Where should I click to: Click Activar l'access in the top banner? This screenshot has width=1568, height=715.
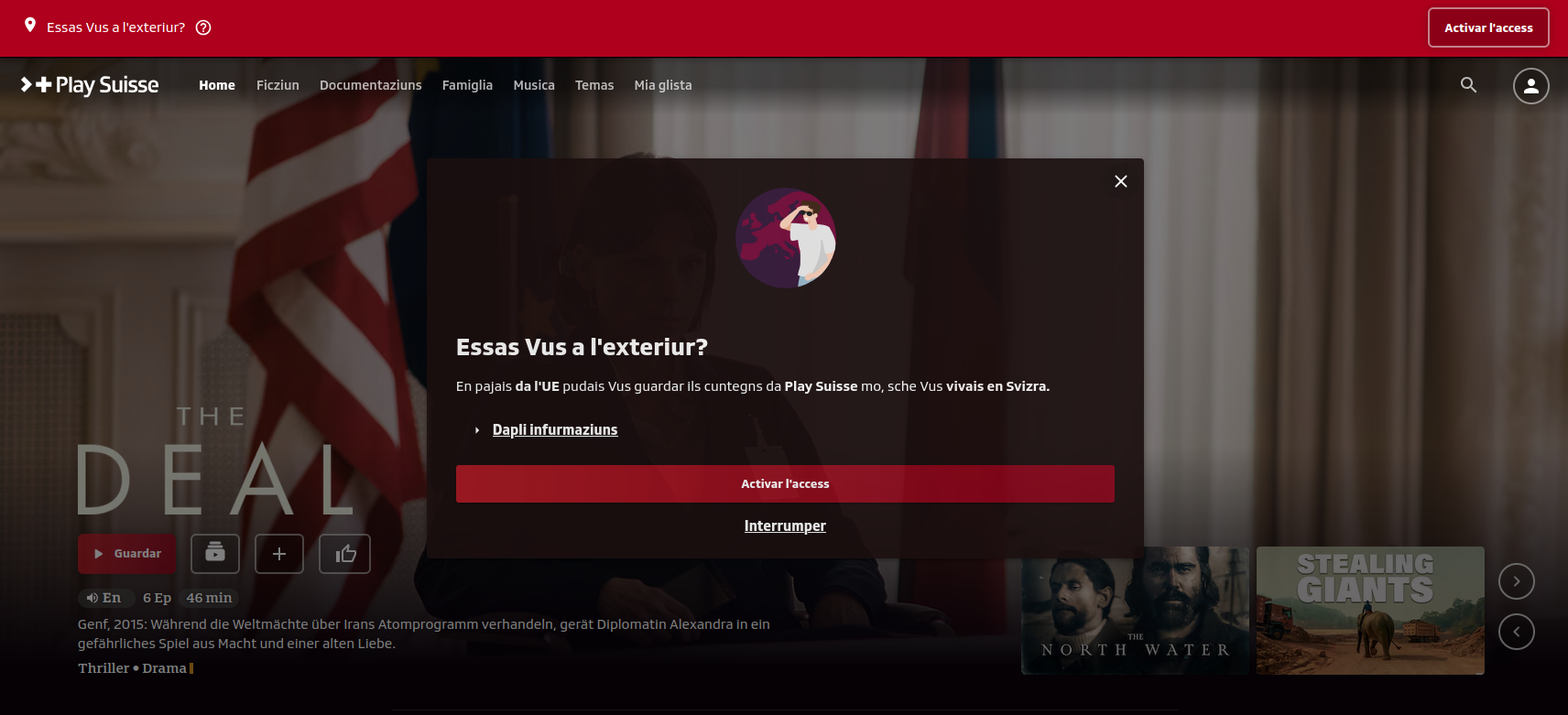[x=1488, y=27]
